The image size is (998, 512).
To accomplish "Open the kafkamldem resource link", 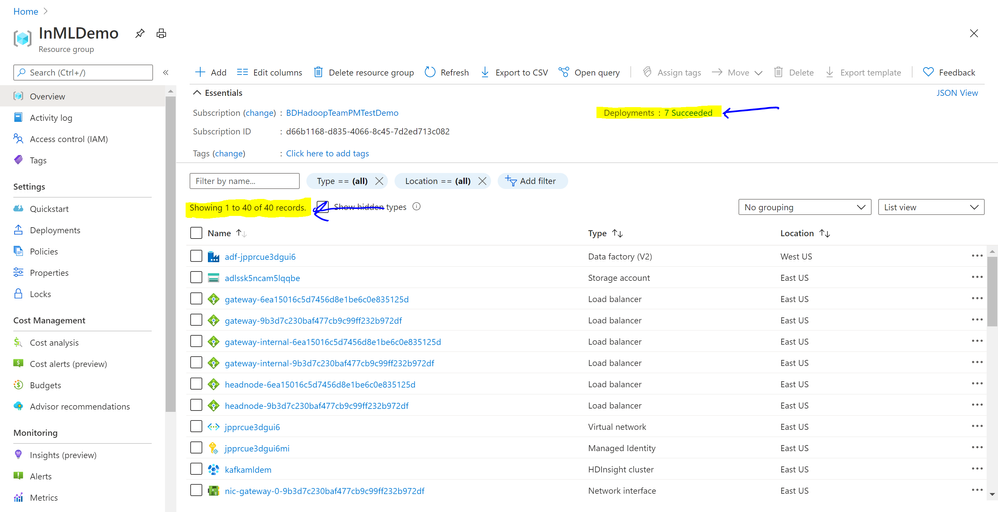I will pos(248,469).
